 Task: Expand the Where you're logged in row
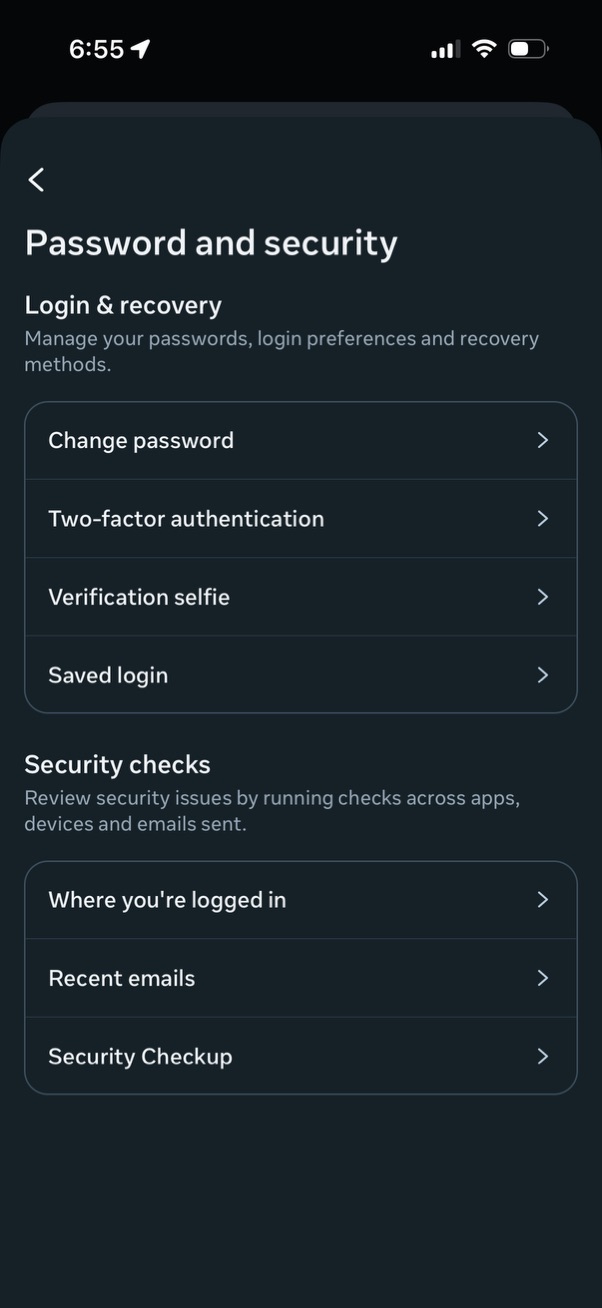pyautogui.click(x=300, y=899)
